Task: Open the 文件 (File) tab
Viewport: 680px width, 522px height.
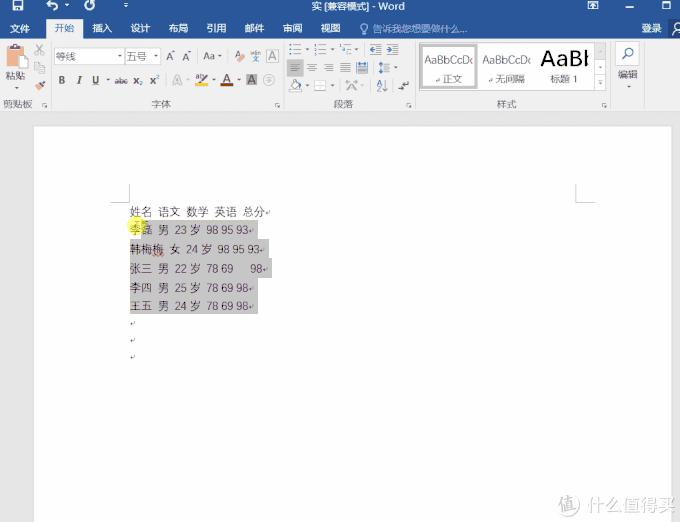Action: pos(20,29)
